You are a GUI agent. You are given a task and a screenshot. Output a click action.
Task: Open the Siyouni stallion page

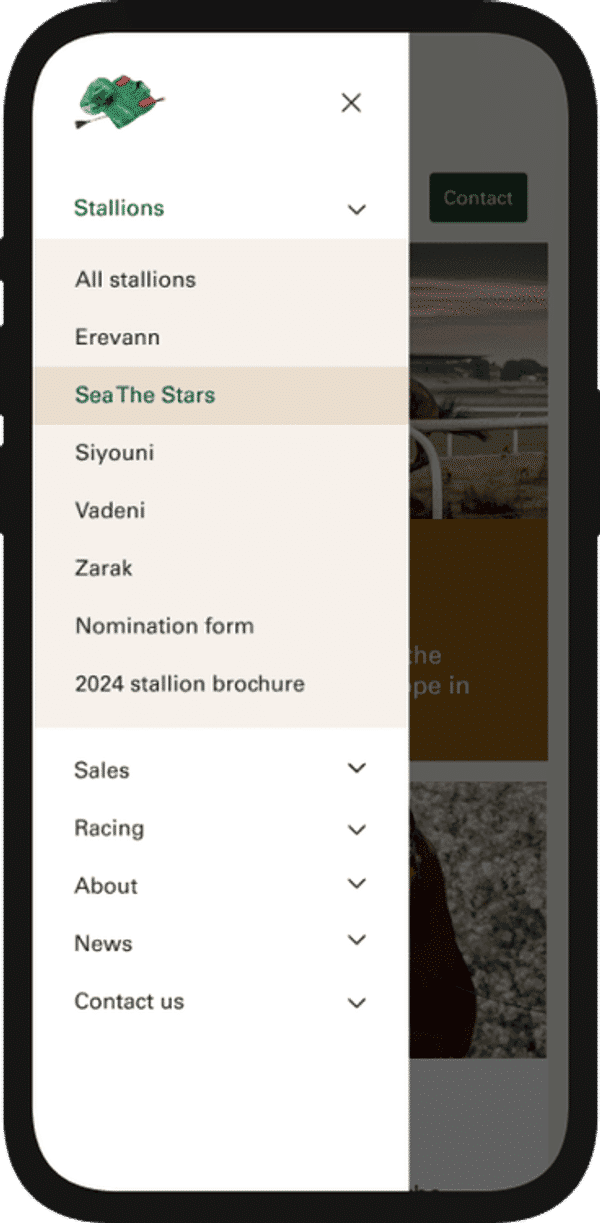click(x=114, y=452)
